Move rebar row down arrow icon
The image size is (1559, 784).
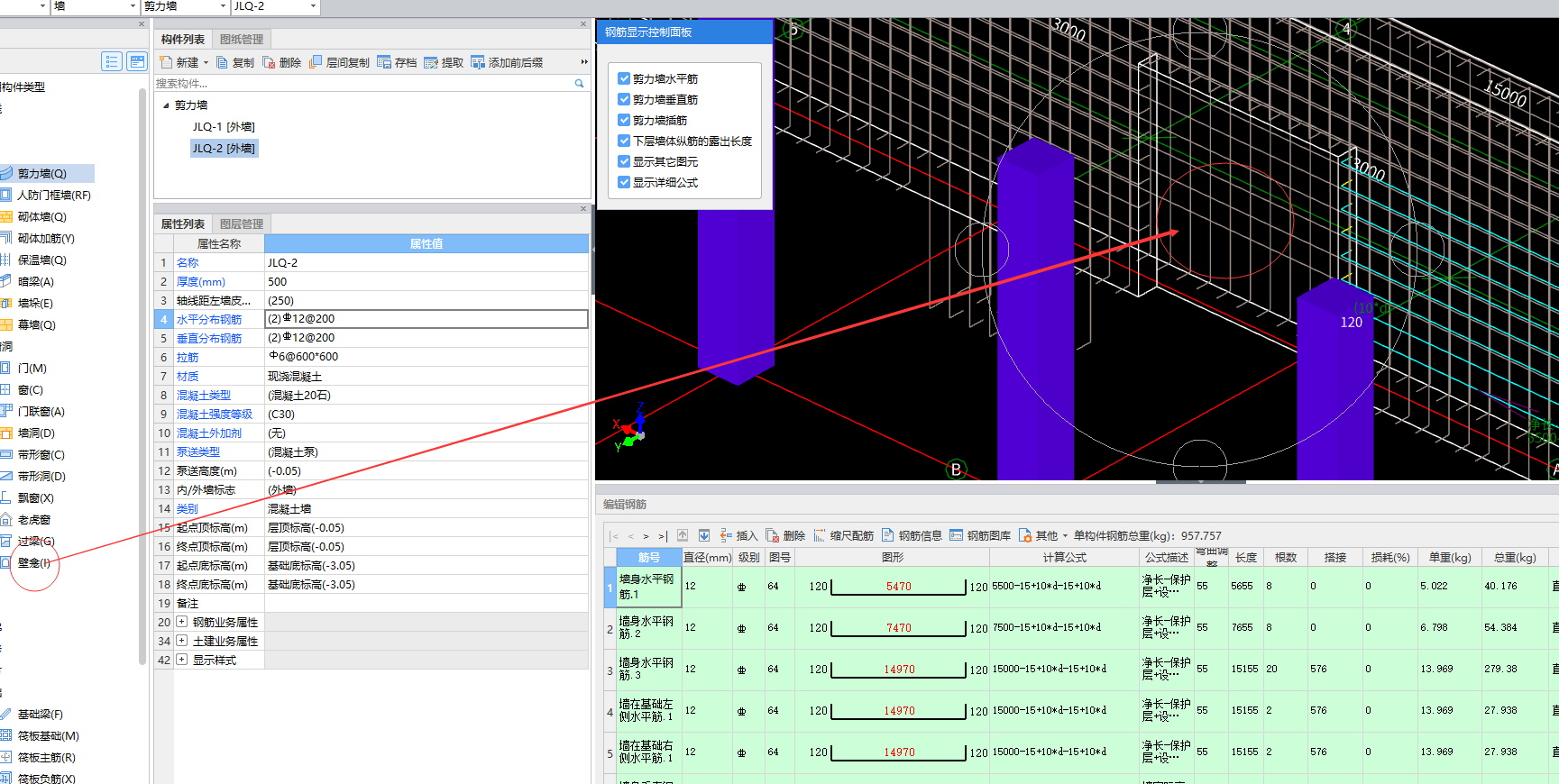click(704, 535)
